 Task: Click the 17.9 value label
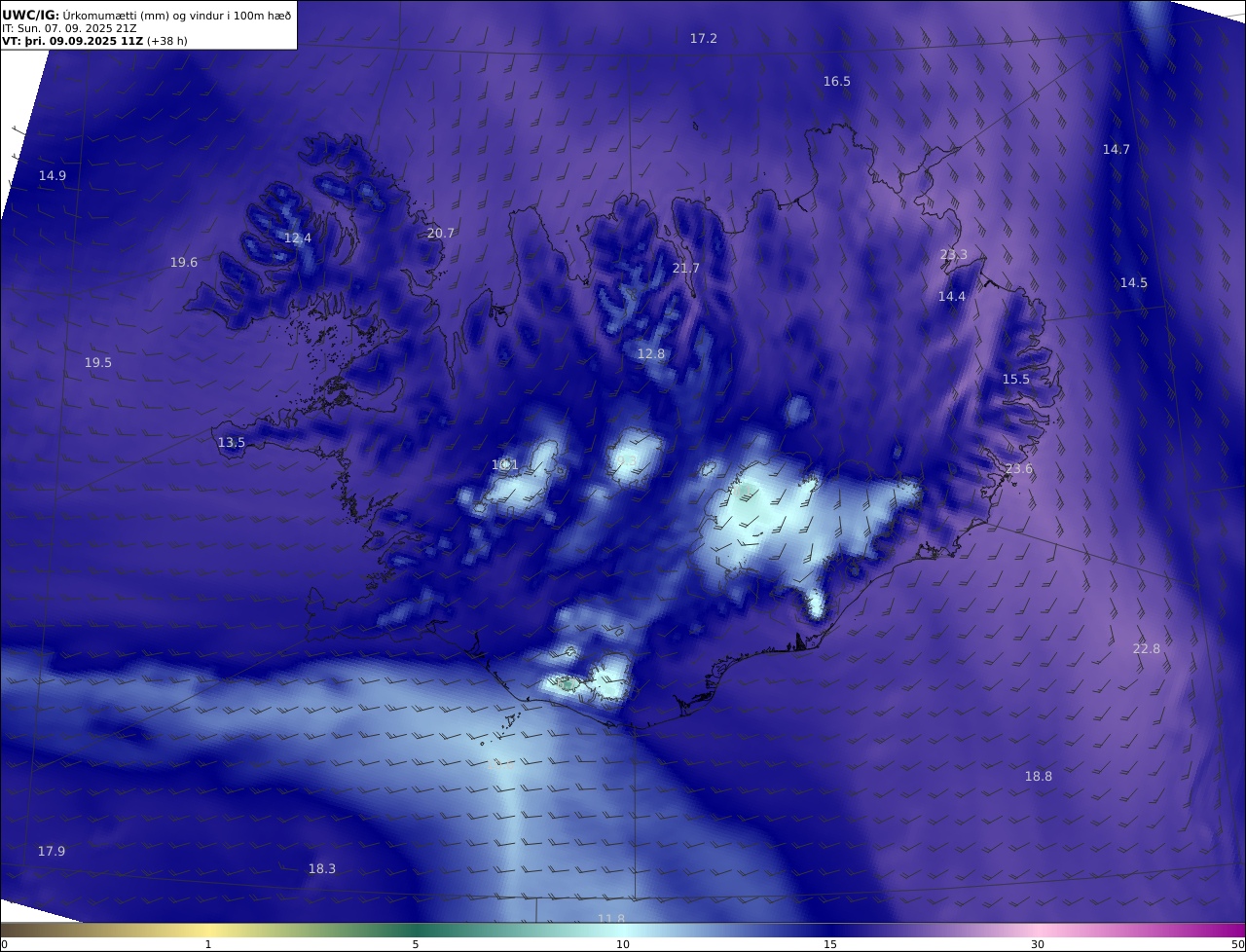[x=52, y=851]
